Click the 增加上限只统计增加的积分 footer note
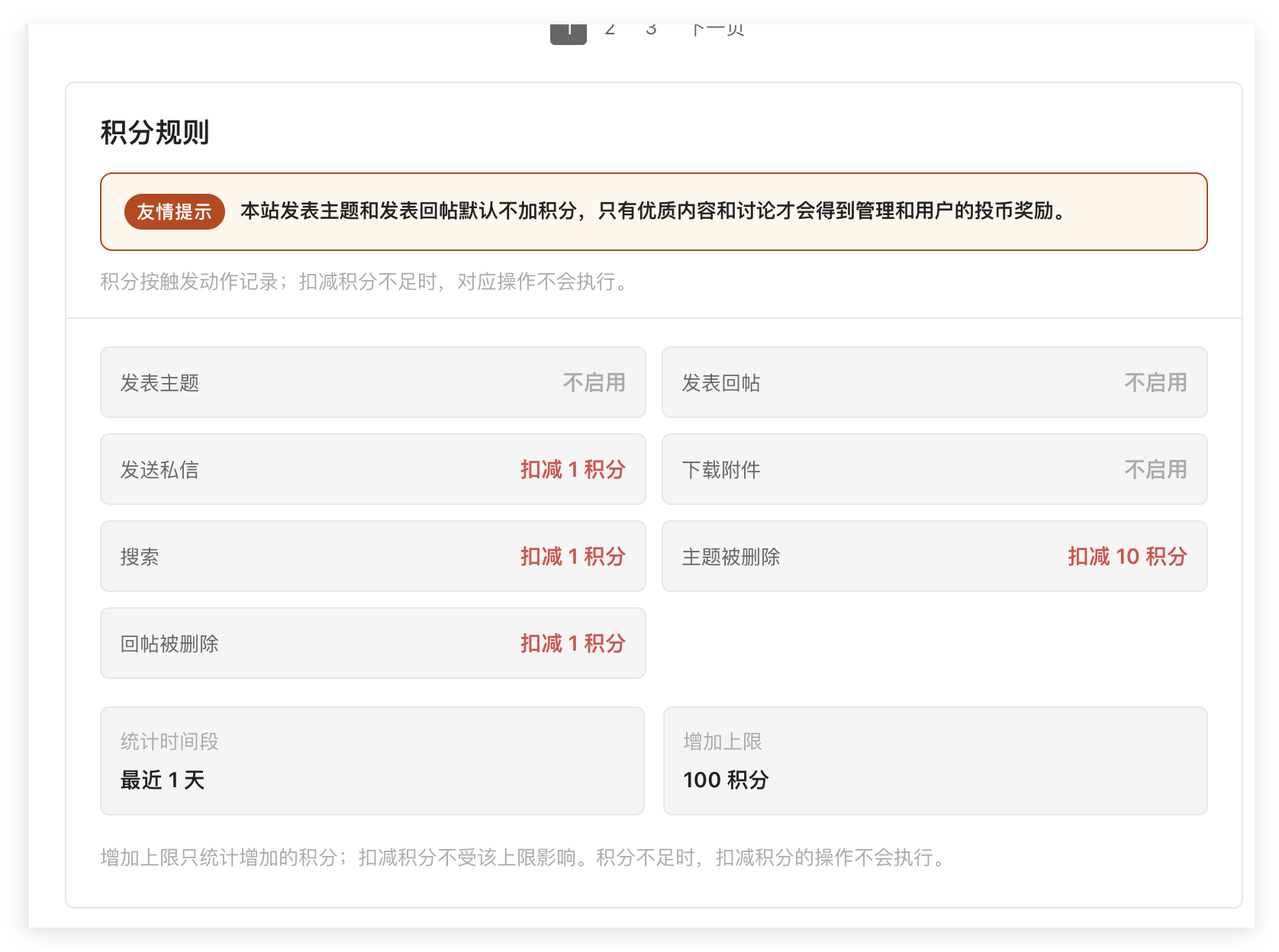The image size is (1279, 952). 524,857
